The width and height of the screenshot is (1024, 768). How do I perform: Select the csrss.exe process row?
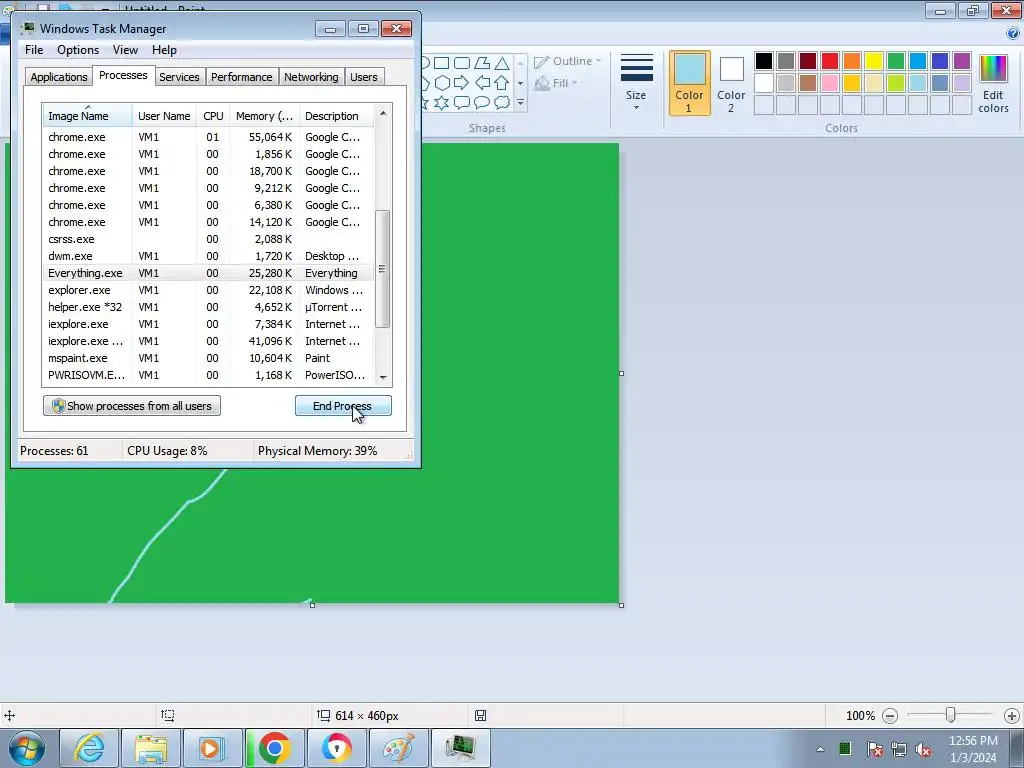pyautogui.click(x=208, y=239)
